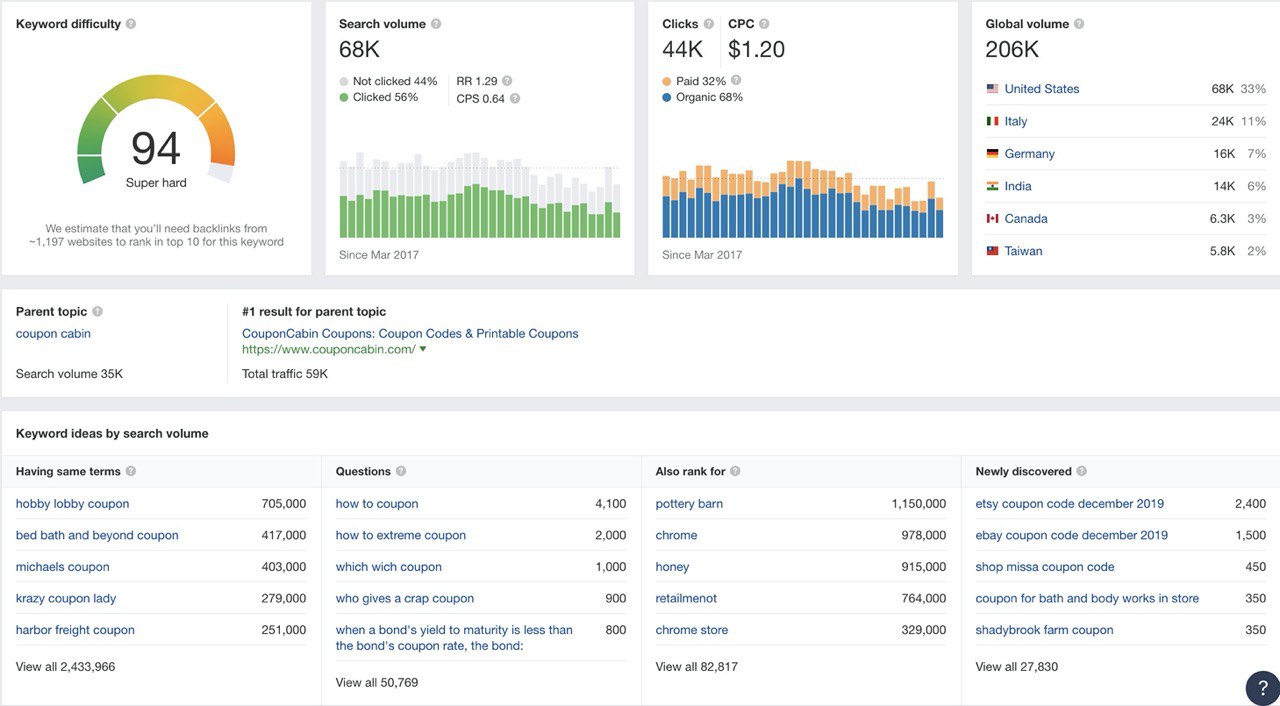Click the retailmenot keyword link
The width and height of the screenshot is (1280, 706).
pyautogui.click(x=686, y=599)
